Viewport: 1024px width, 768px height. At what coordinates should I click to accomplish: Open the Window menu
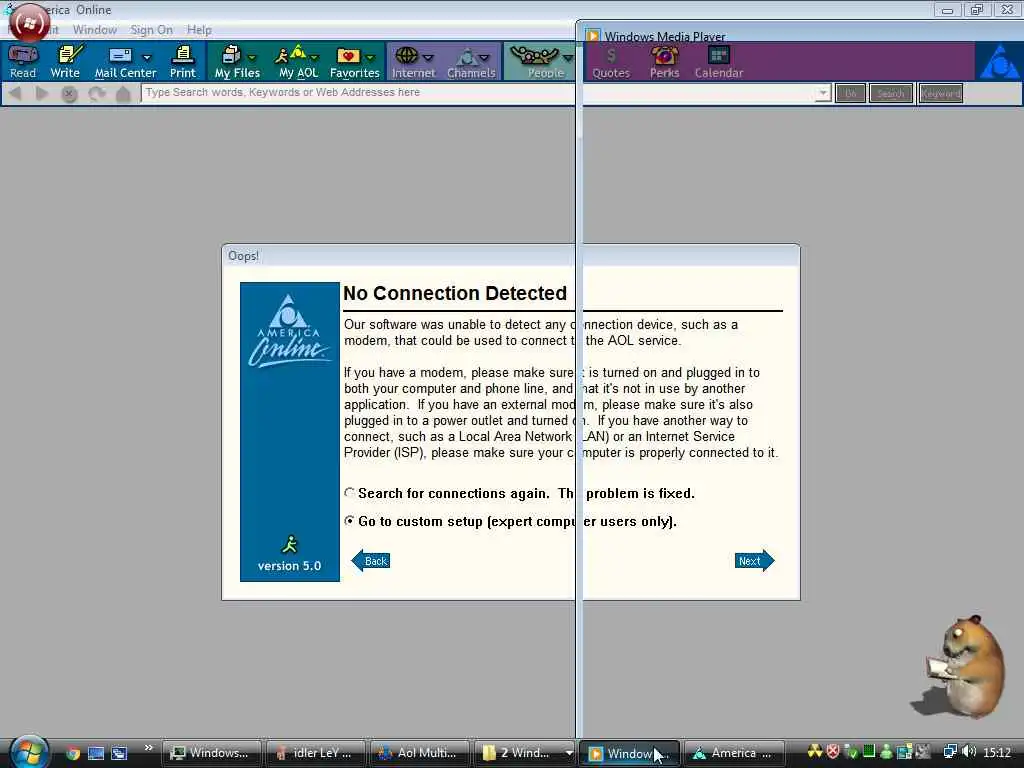click(x=95, y=30)
